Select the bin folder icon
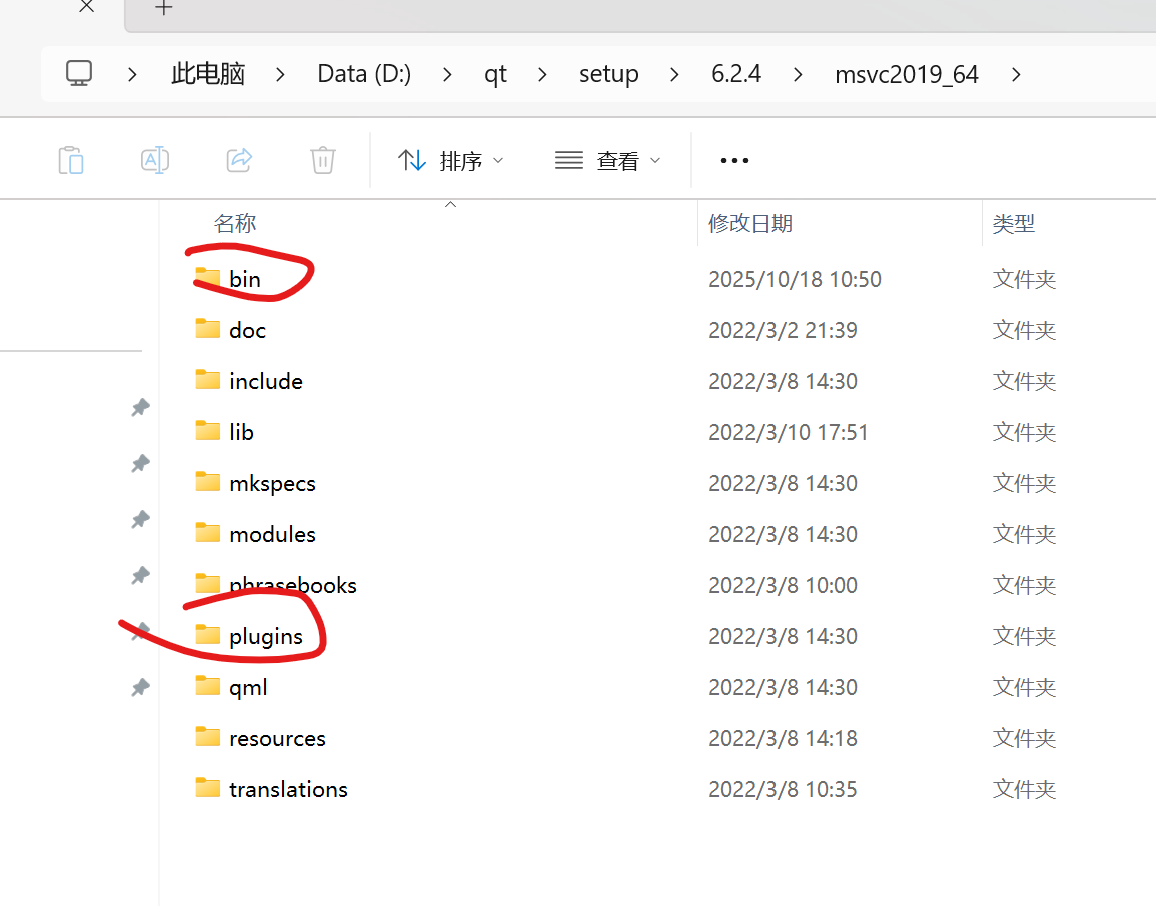Image resolution: width=1156 pixels, height=906 pixels. pos(208,279)
